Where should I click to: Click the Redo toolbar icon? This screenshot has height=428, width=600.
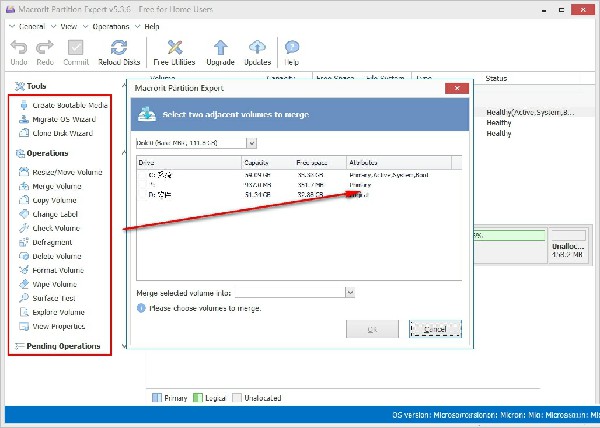pyautogui.click(x=45, y=50)
